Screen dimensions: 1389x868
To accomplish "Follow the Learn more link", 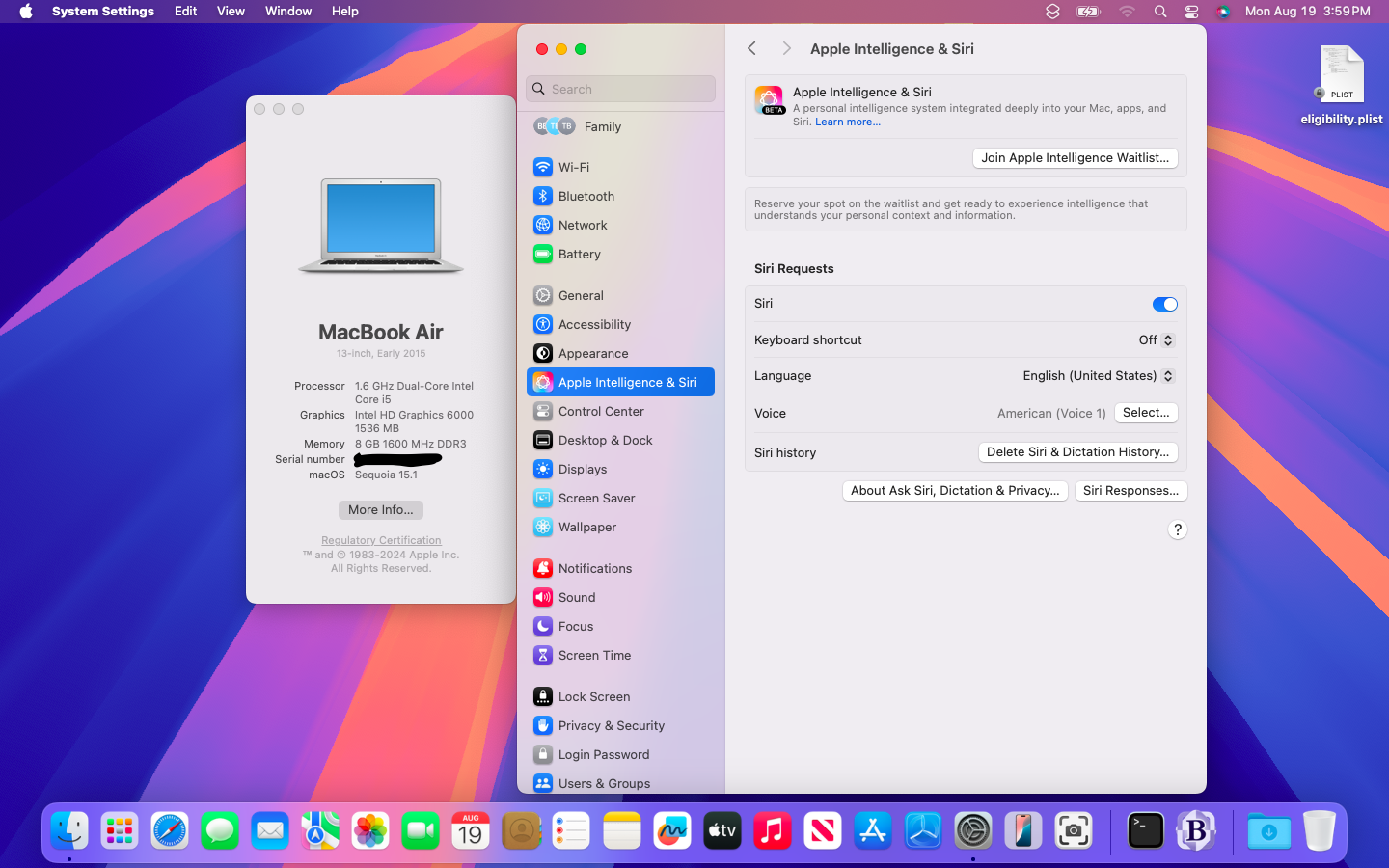I will coord(847,122).
